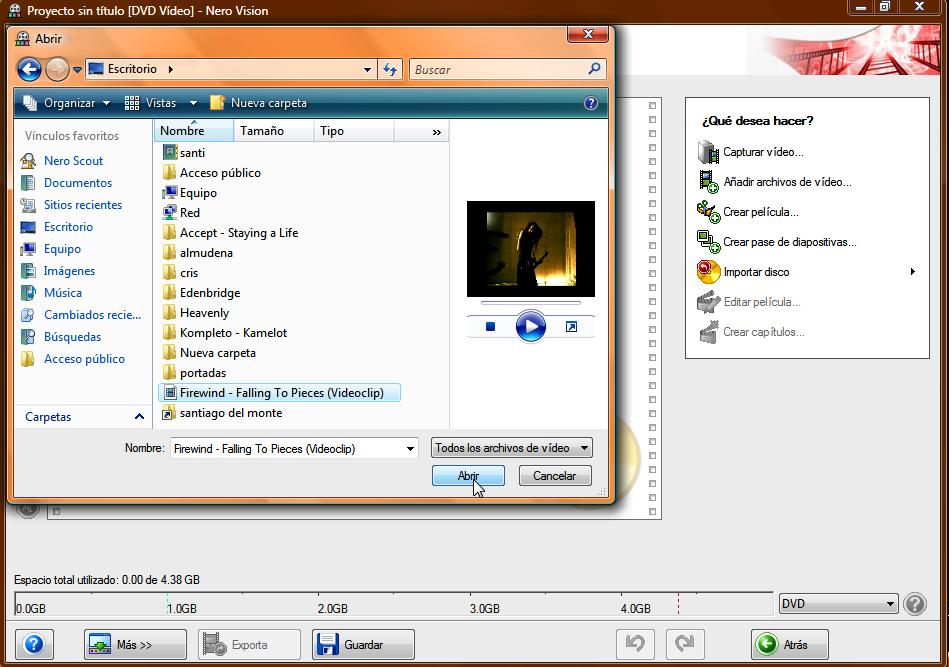The height and width of the screenshot is (667, 949).
Task: Select the Acceso público folder in file list
Action: (x=212, y=172)
